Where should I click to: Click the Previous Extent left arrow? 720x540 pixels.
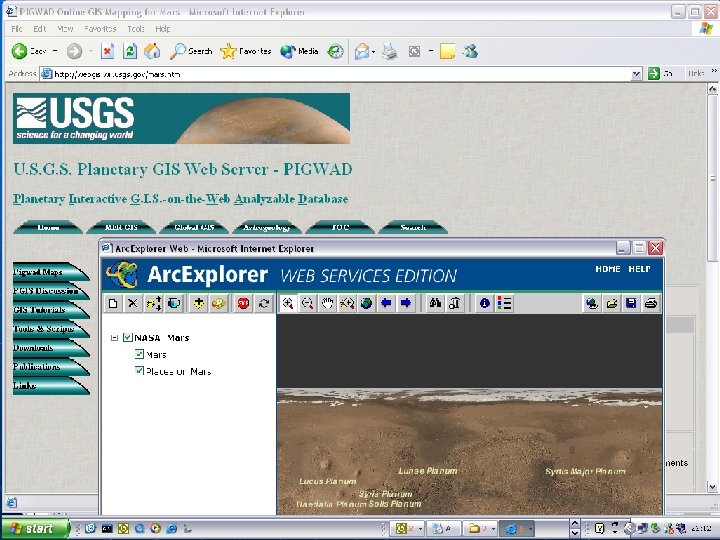click(x=386, y=303)
